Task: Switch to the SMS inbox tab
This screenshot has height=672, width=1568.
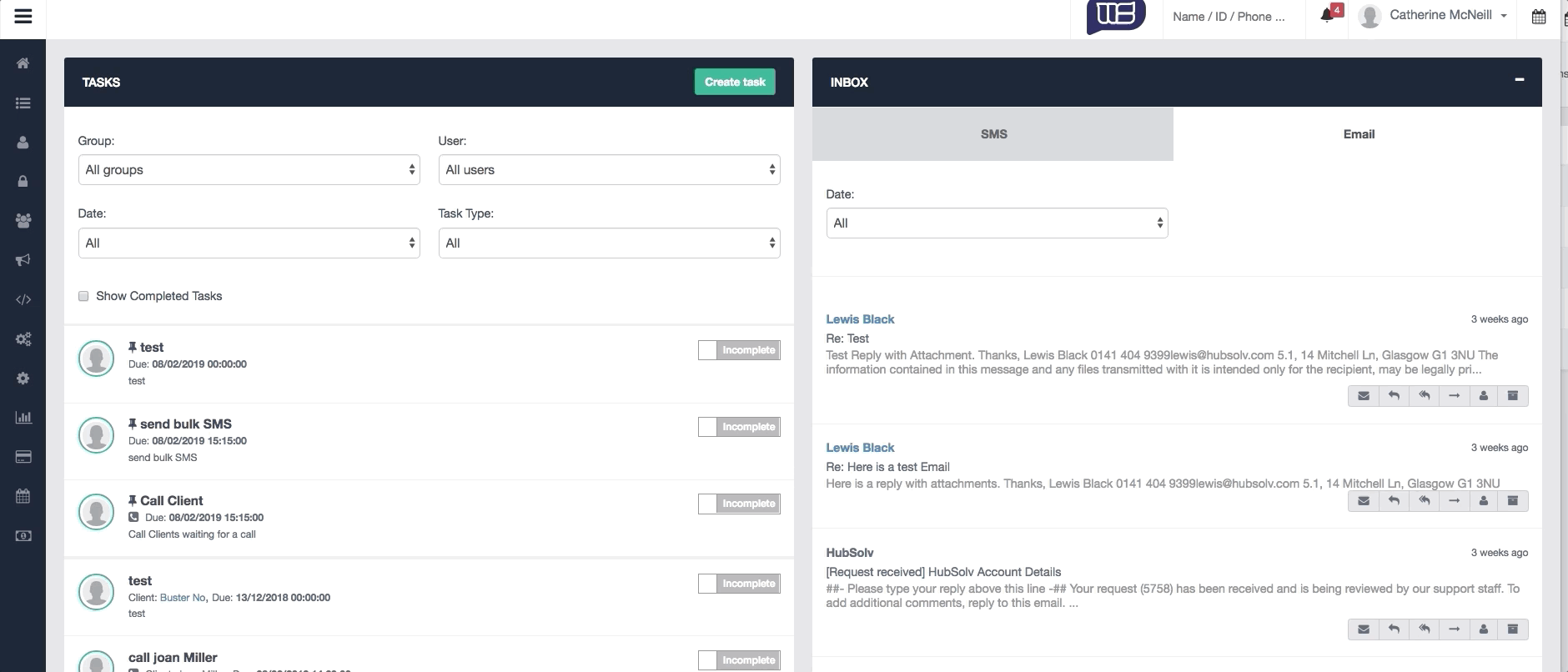Action: click(x=993, y=134)
